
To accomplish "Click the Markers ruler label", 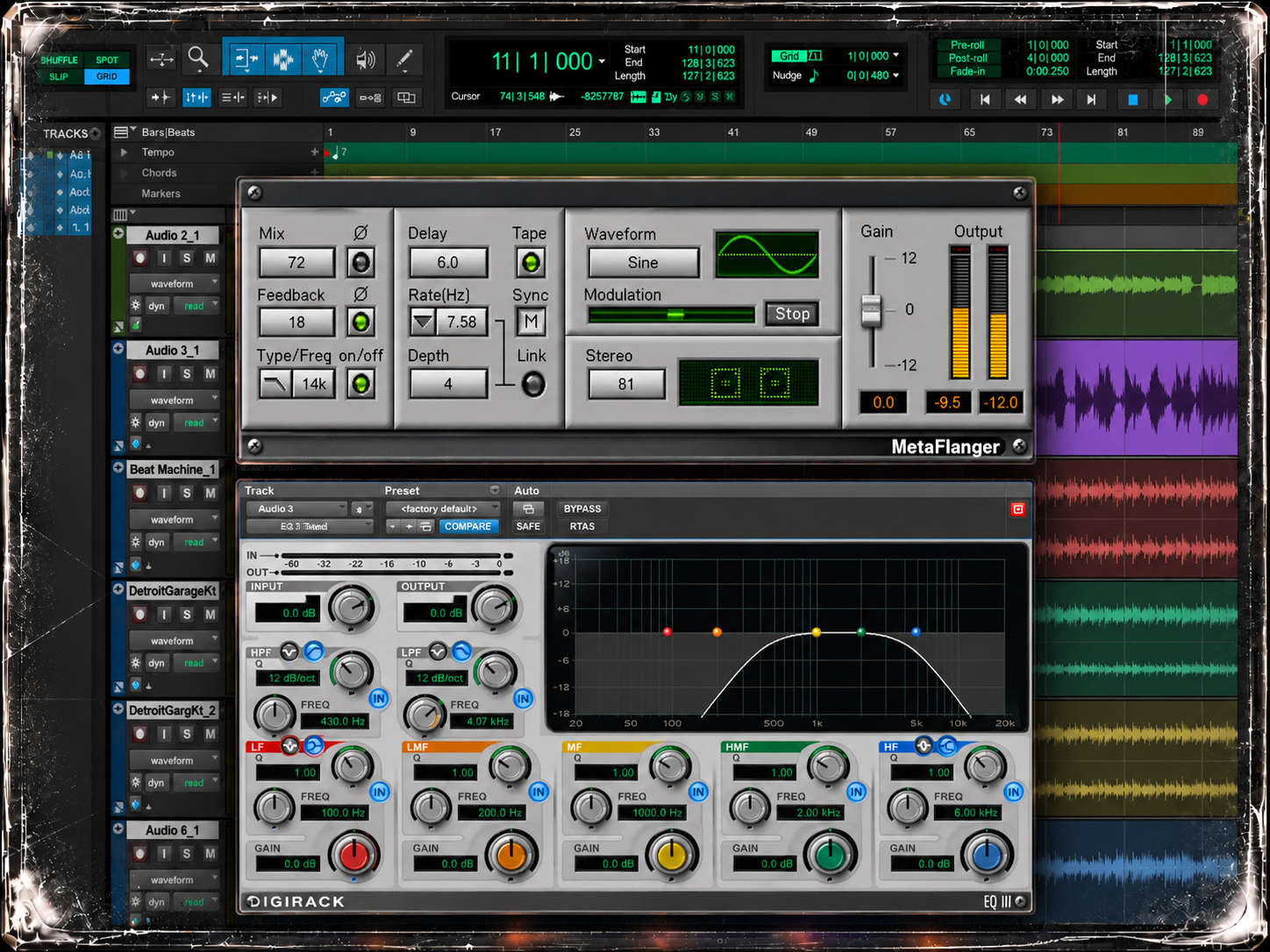I will click(x=161, y=193).
